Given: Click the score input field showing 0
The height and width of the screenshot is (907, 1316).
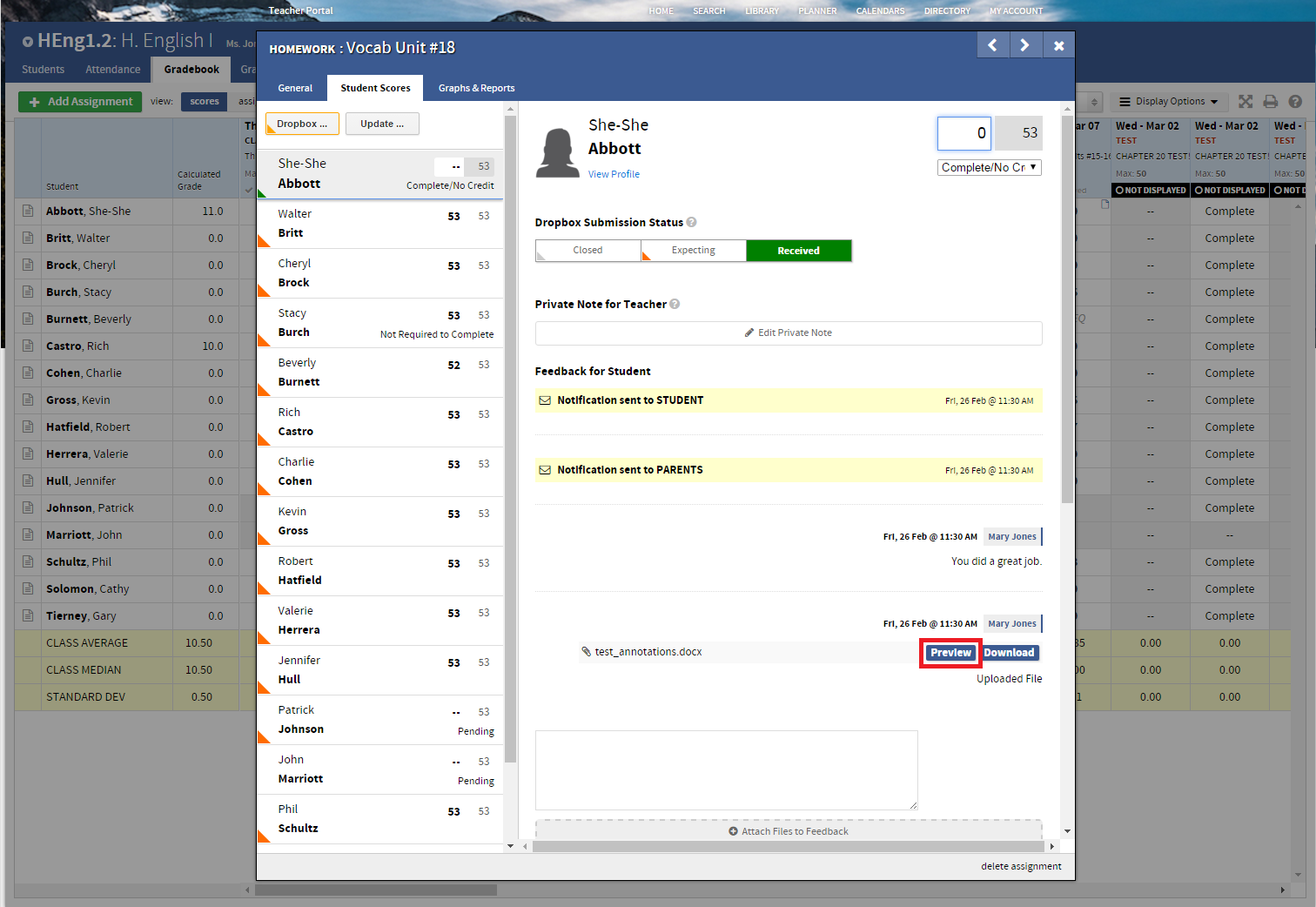Looking at the screenshot, I should pos(963,133).
